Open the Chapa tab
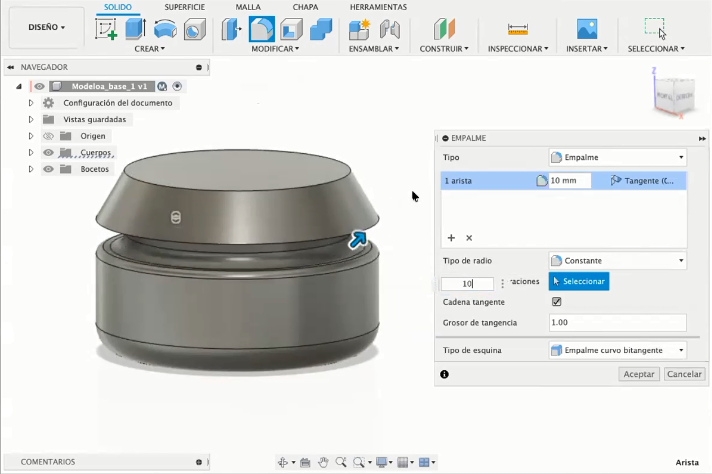 coord(306,7)
